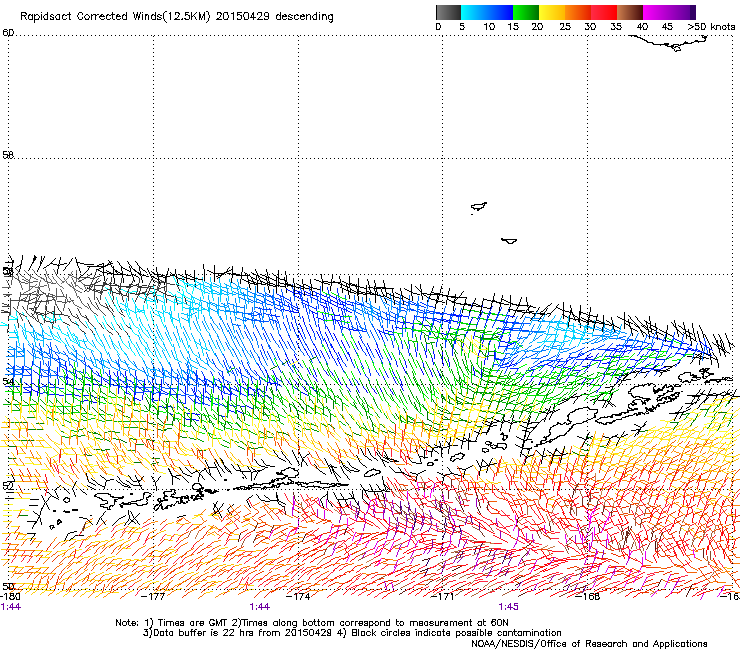Click the middle purple time stamp '1:44'

(260, 607)
